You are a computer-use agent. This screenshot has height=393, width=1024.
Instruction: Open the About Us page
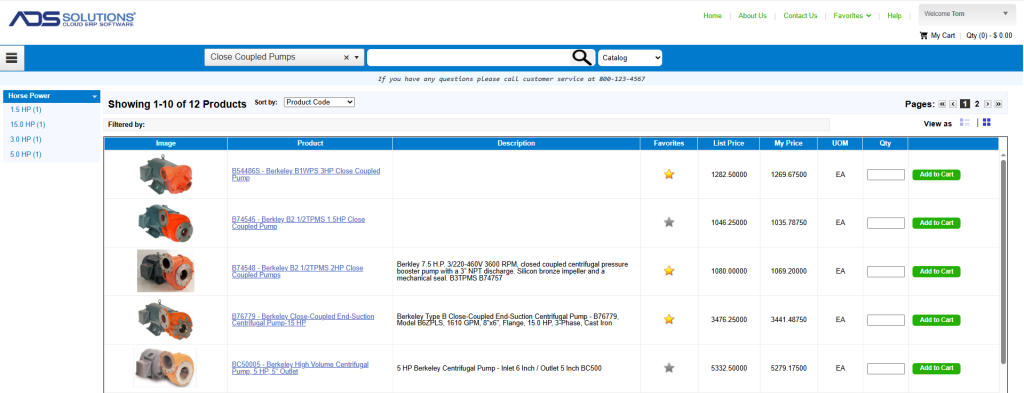click(752, 16)
